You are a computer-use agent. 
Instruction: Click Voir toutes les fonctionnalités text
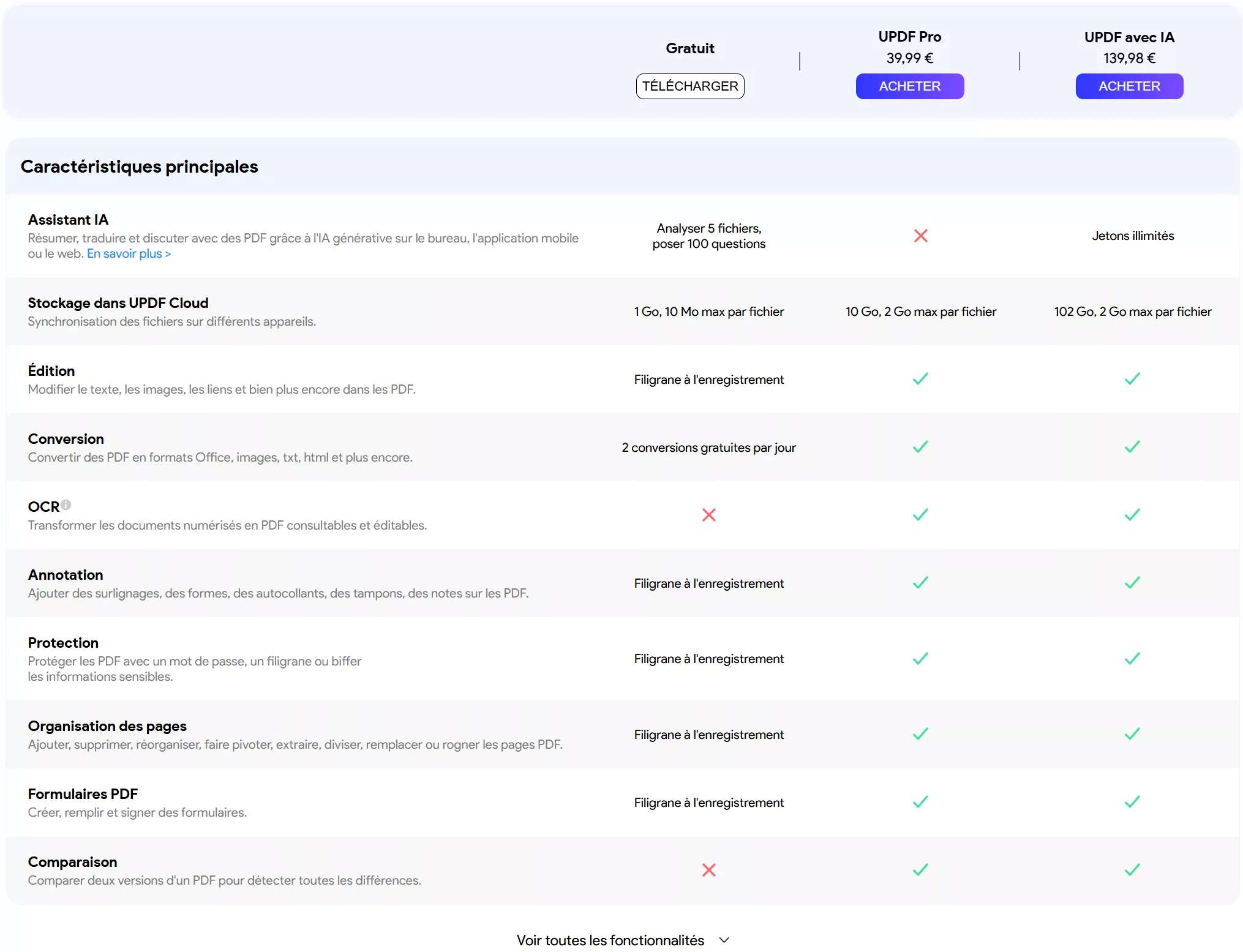(610, 940)
